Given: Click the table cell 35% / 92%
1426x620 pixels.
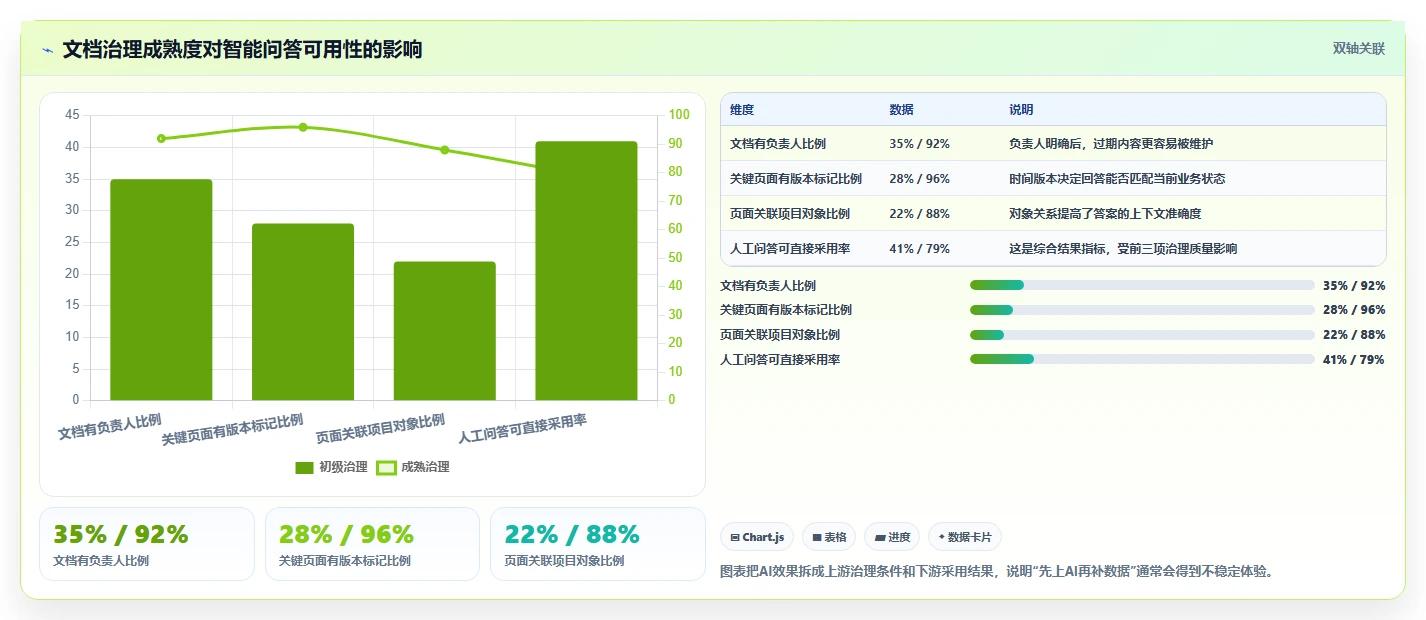Looking at the screenshot, I should pos(919,144).
